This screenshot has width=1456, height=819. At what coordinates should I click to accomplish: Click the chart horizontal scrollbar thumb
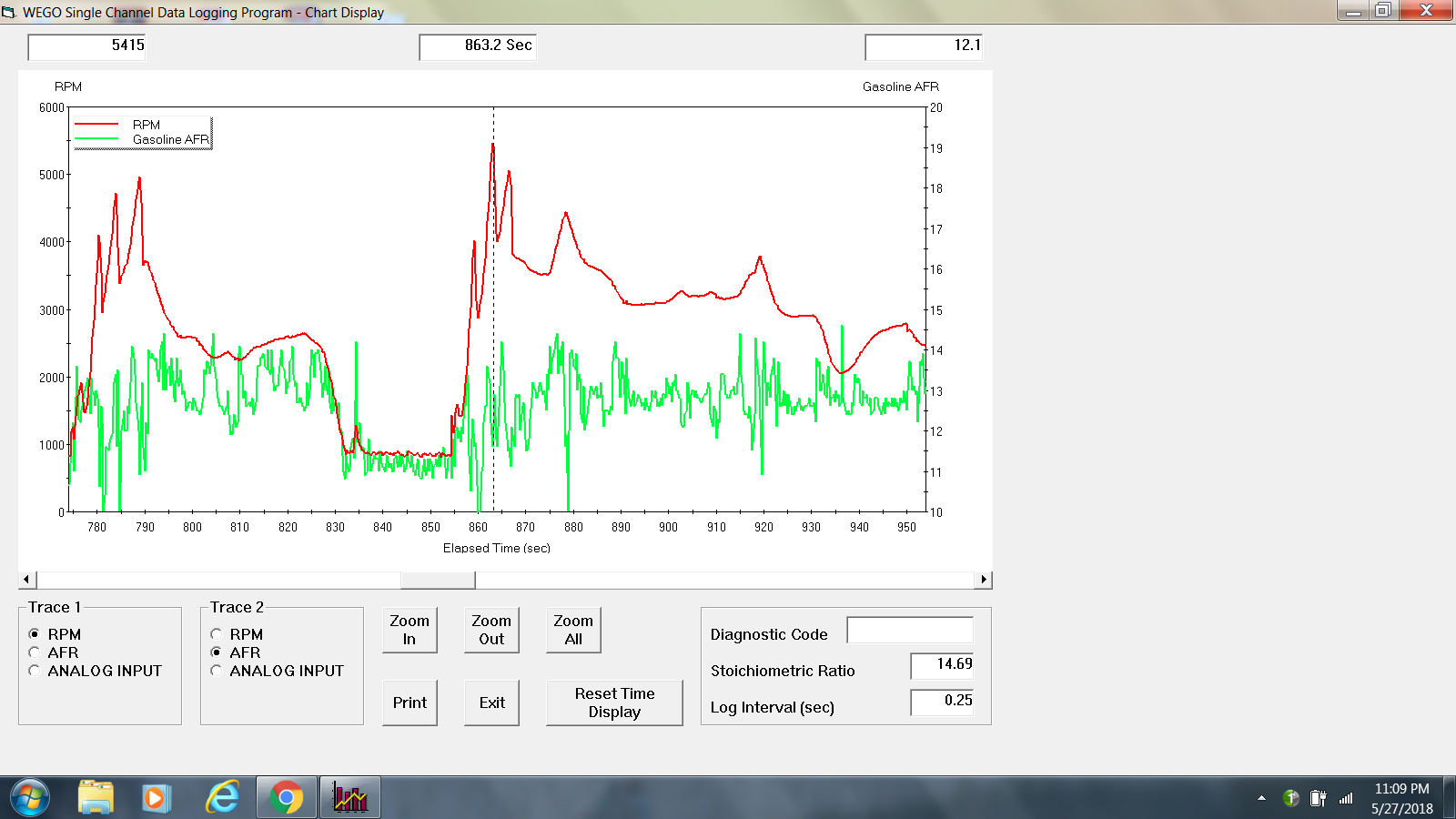click(x=438, y=580)
